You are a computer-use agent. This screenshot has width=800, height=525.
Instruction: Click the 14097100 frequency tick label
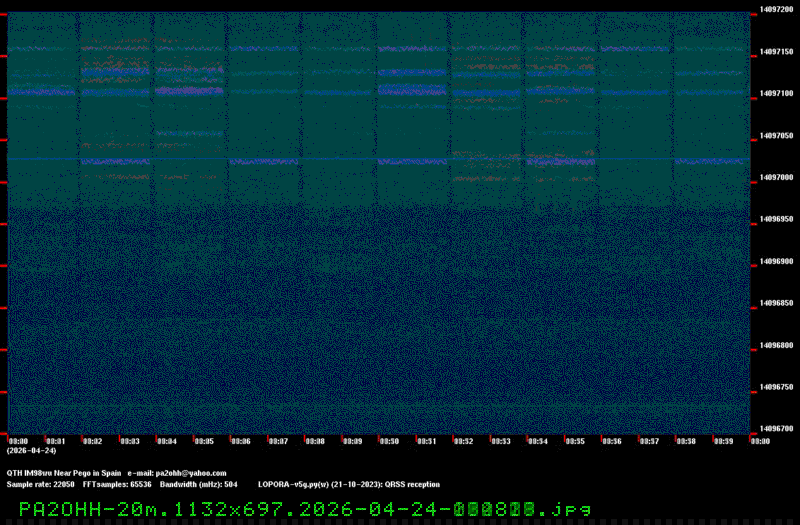[x=777, y=94]
